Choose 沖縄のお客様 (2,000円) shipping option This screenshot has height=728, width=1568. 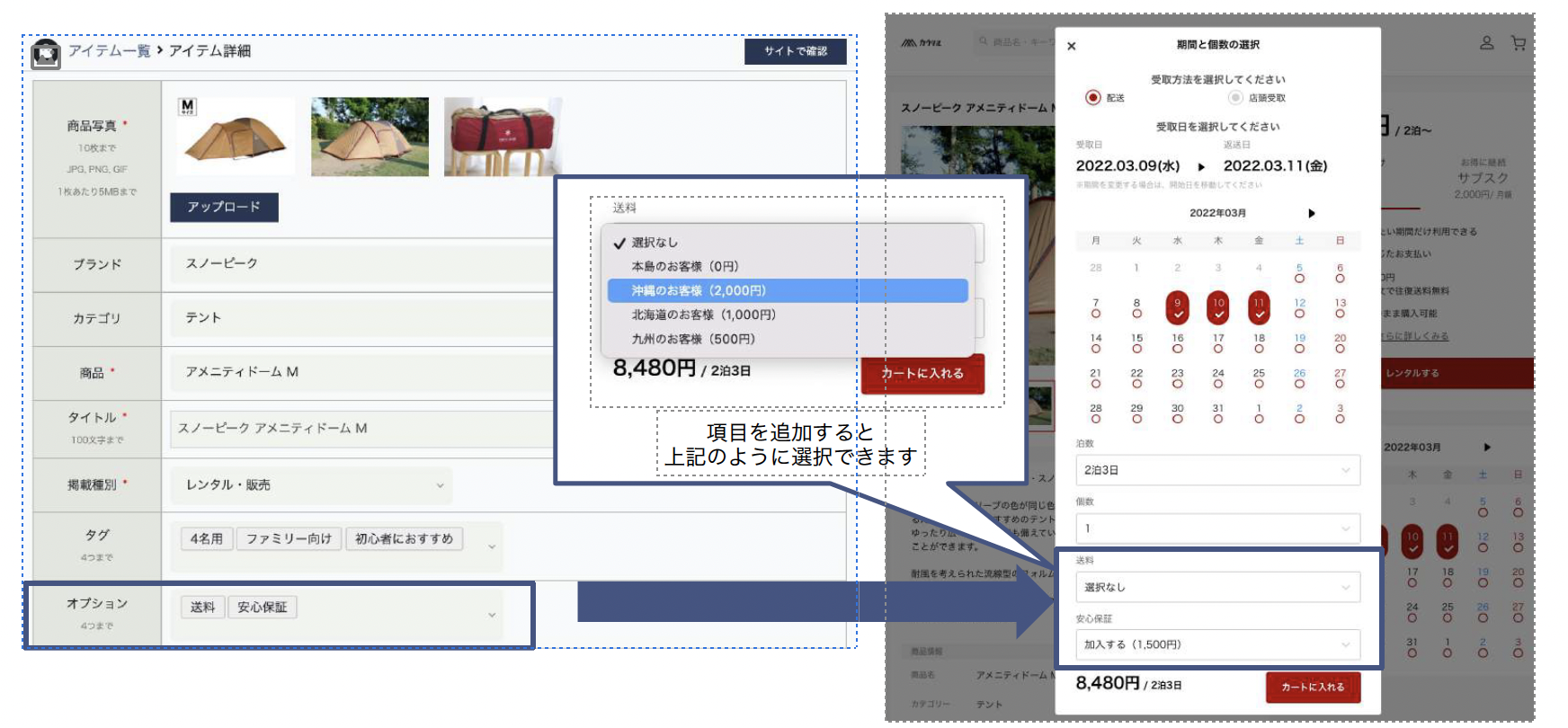tap(787, 290)
